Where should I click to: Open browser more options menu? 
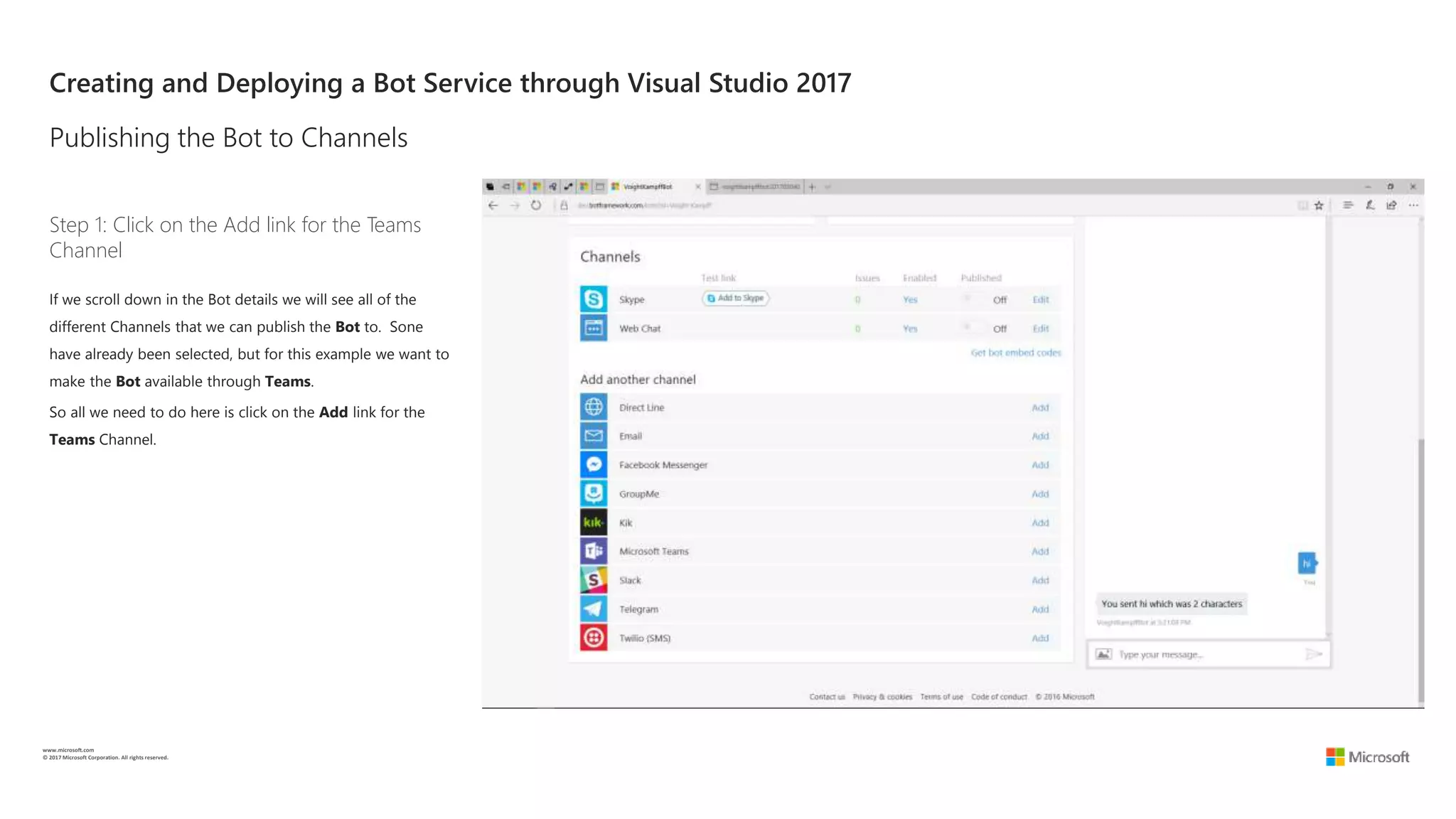(x=1413, y=205)
